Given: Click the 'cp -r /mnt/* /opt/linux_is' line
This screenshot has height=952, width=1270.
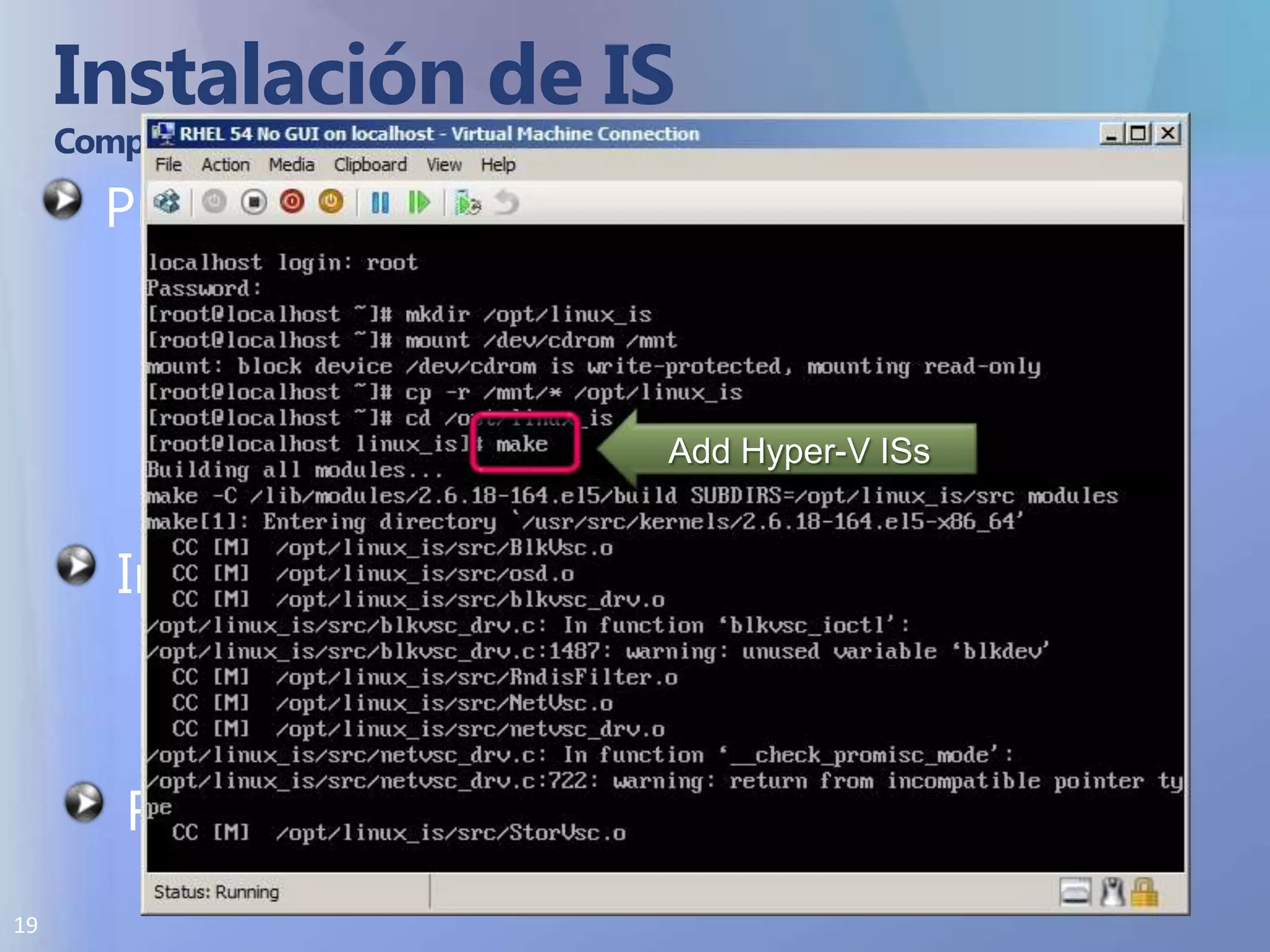Looking at the screenshot, I should [445, 392].
